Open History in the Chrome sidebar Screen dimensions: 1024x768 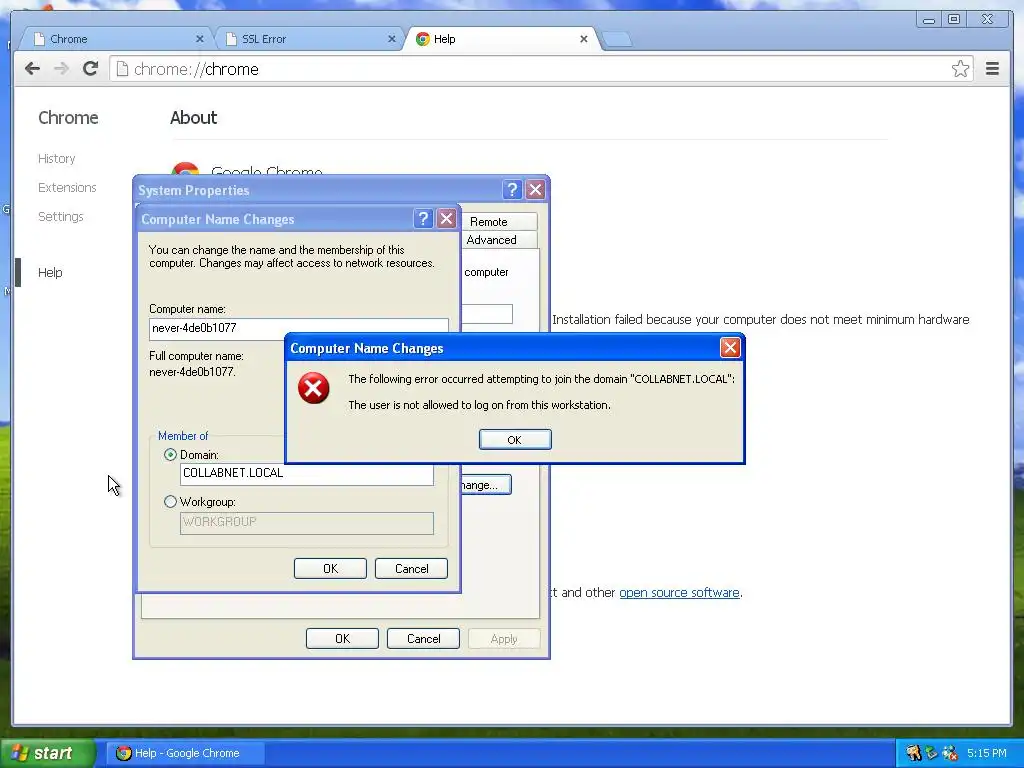pos(57,159)
